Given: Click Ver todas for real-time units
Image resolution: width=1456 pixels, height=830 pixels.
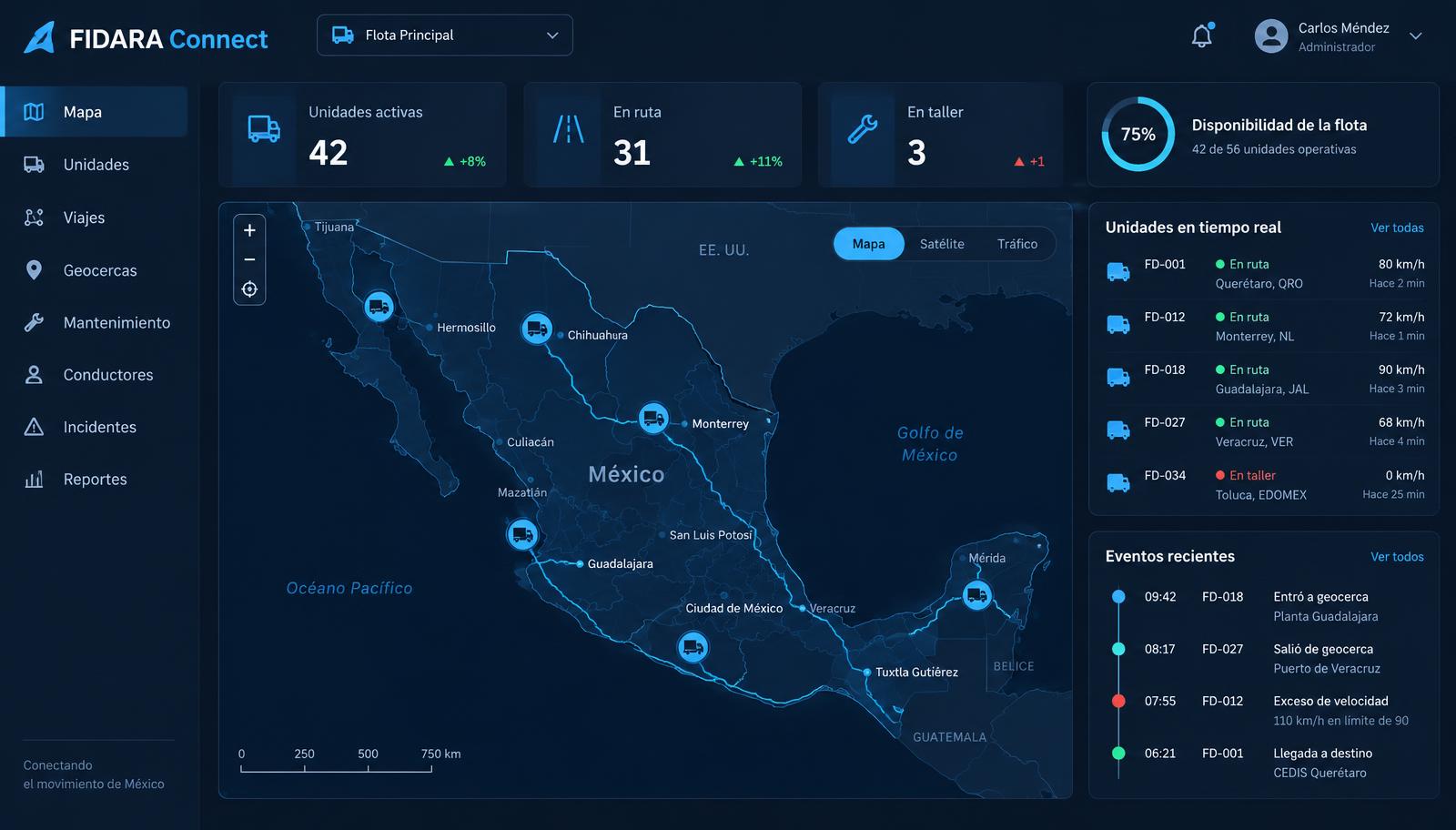Looking at the screenshot, I should click(1397, 228).
